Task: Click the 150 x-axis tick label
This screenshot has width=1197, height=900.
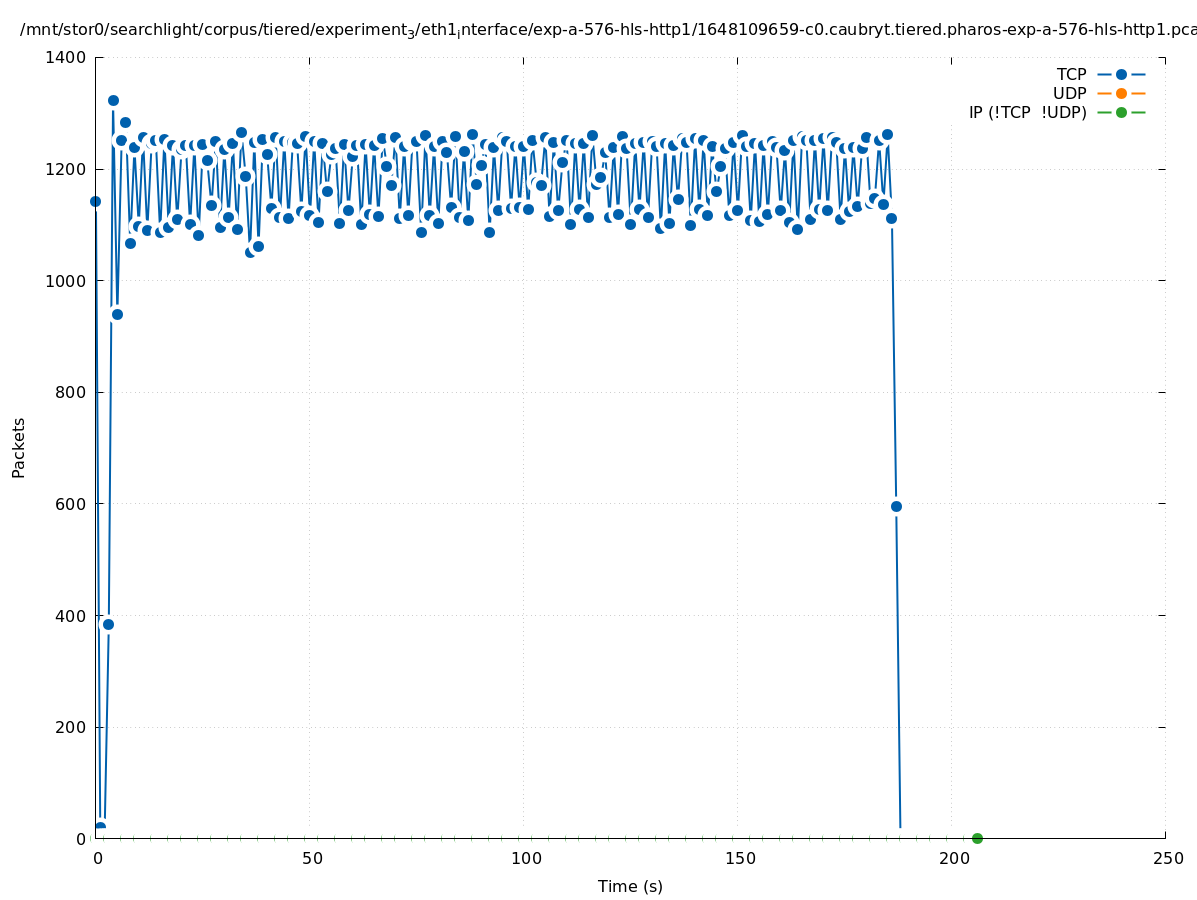Action: point(739,859)
